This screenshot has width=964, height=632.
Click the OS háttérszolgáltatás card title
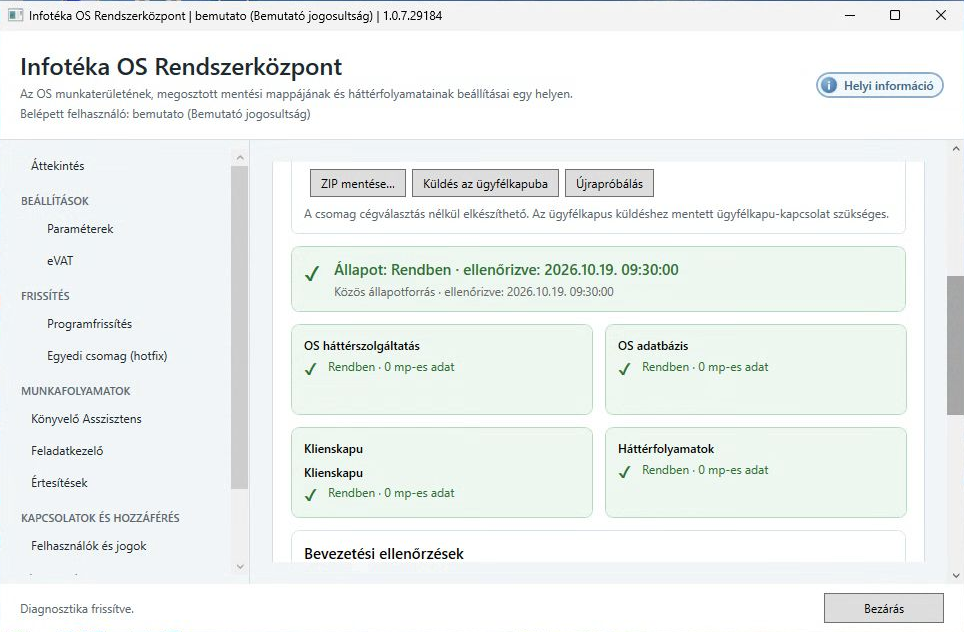pyautogui.click(x=362, y=346)
